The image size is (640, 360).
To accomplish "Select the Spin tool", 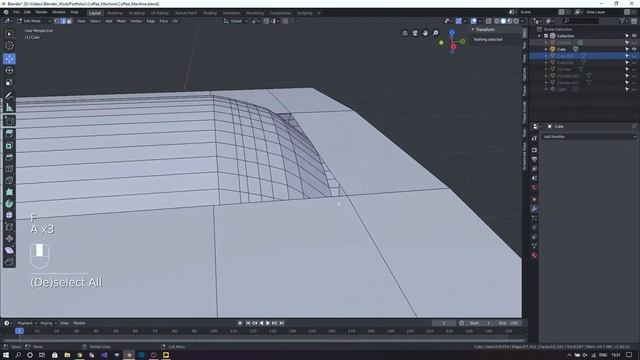I will click(9, 204).
